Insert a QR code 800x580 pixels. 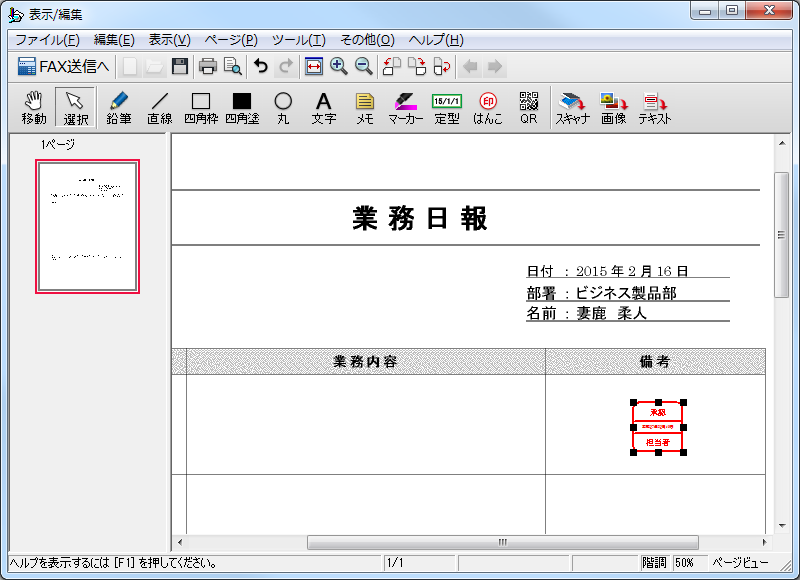[x=529, y=108]
